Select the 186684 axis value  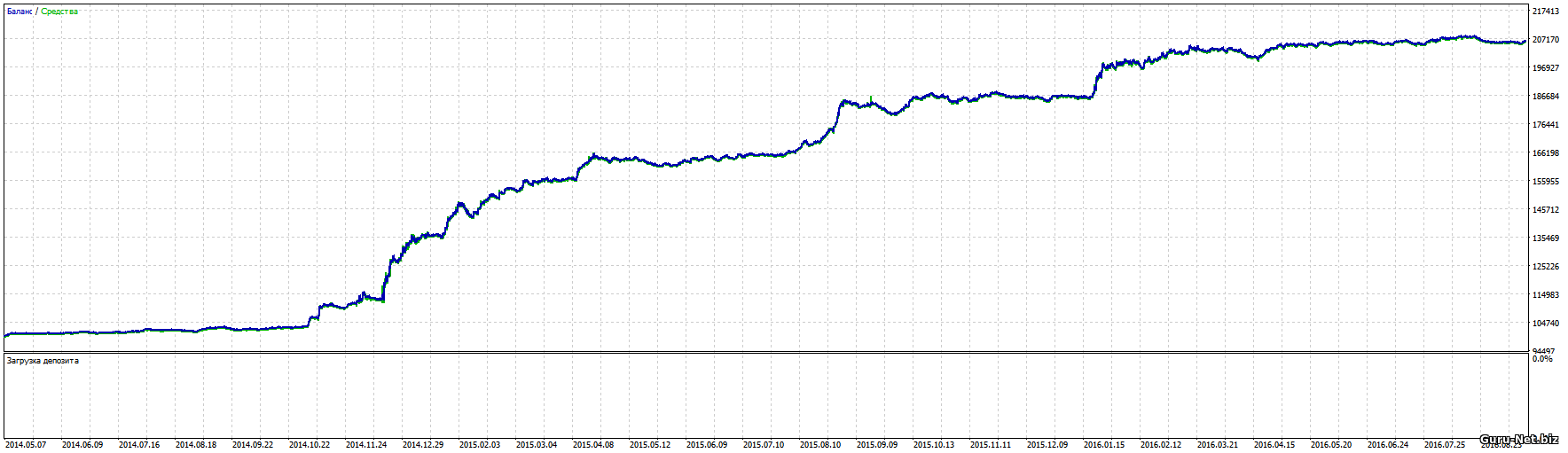(1546, 97)
